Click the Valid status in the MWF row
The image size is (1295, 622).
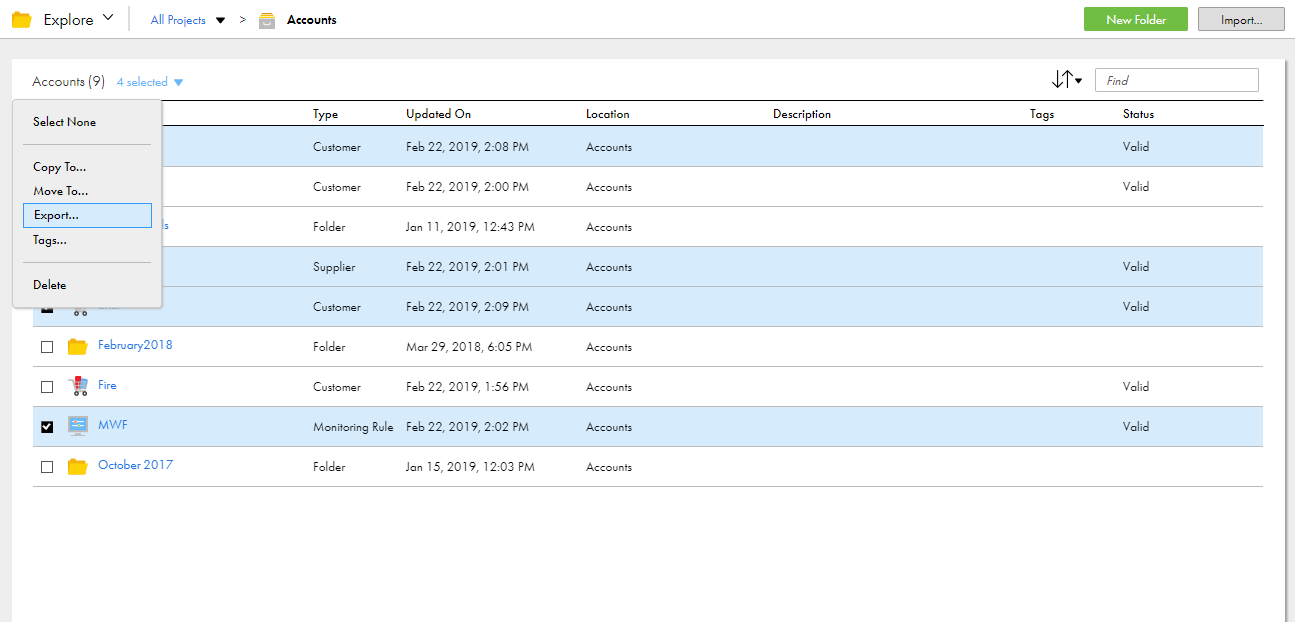pyautogui.click(x=1136, y=427)
